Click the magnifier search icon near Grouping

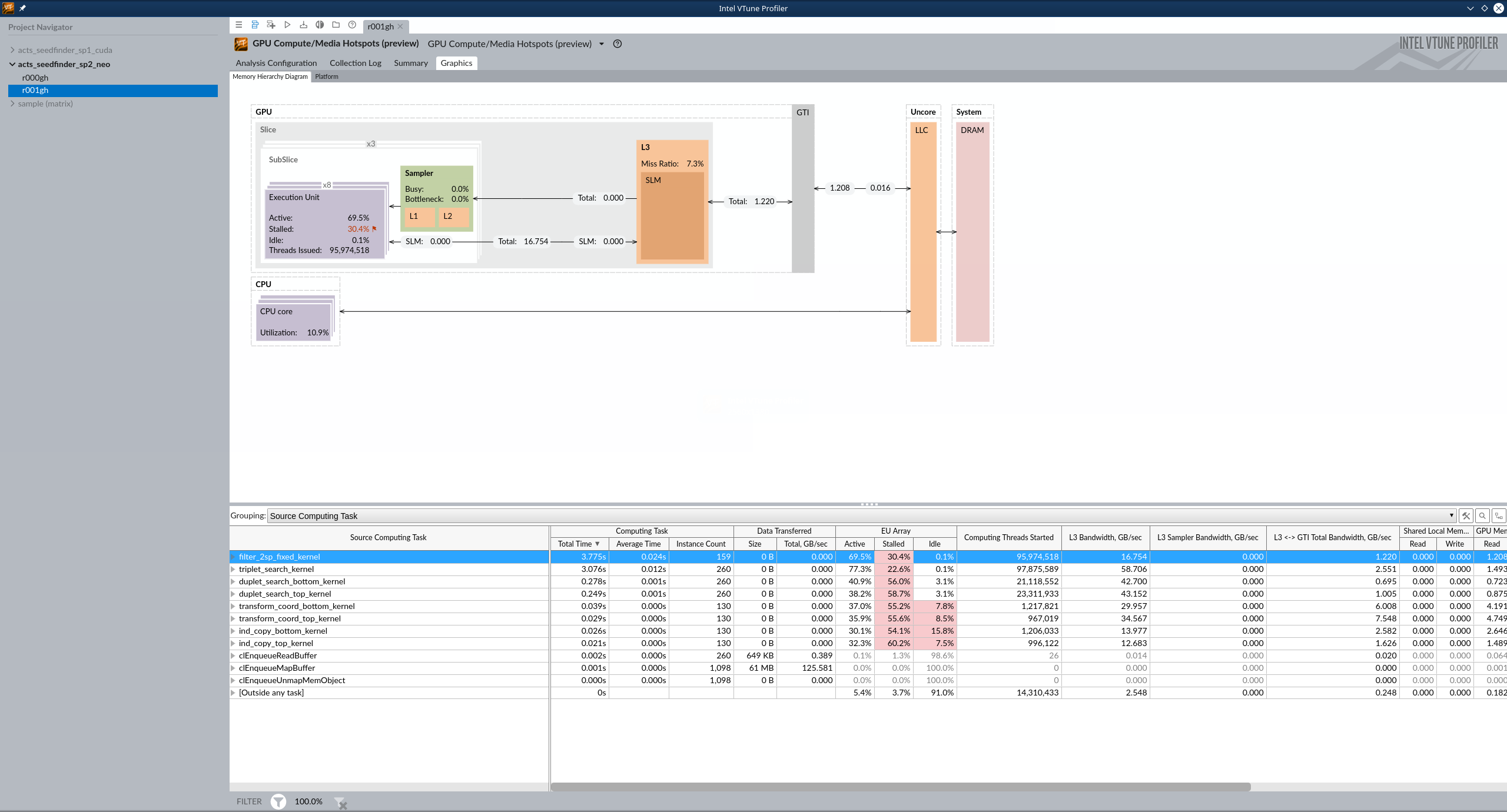[1482, 516]
